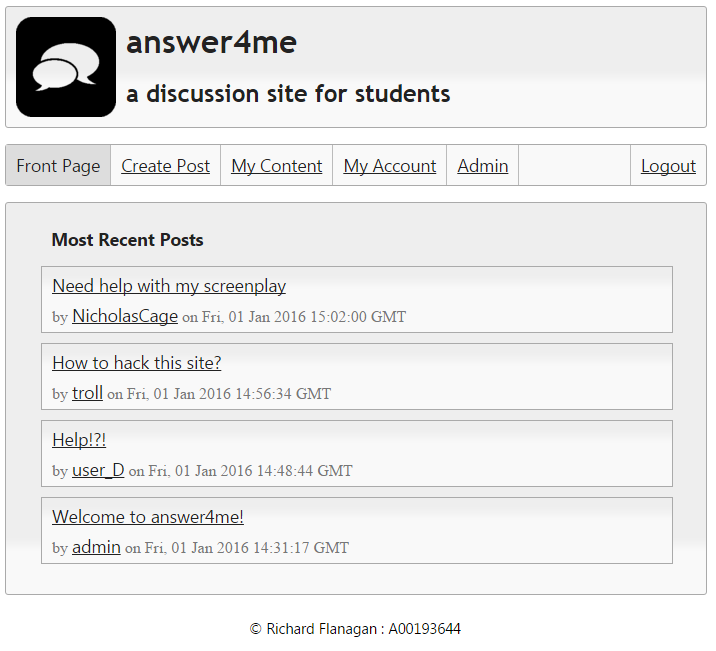
Task: Click the answer4me site title
Action: coord(211,43)
